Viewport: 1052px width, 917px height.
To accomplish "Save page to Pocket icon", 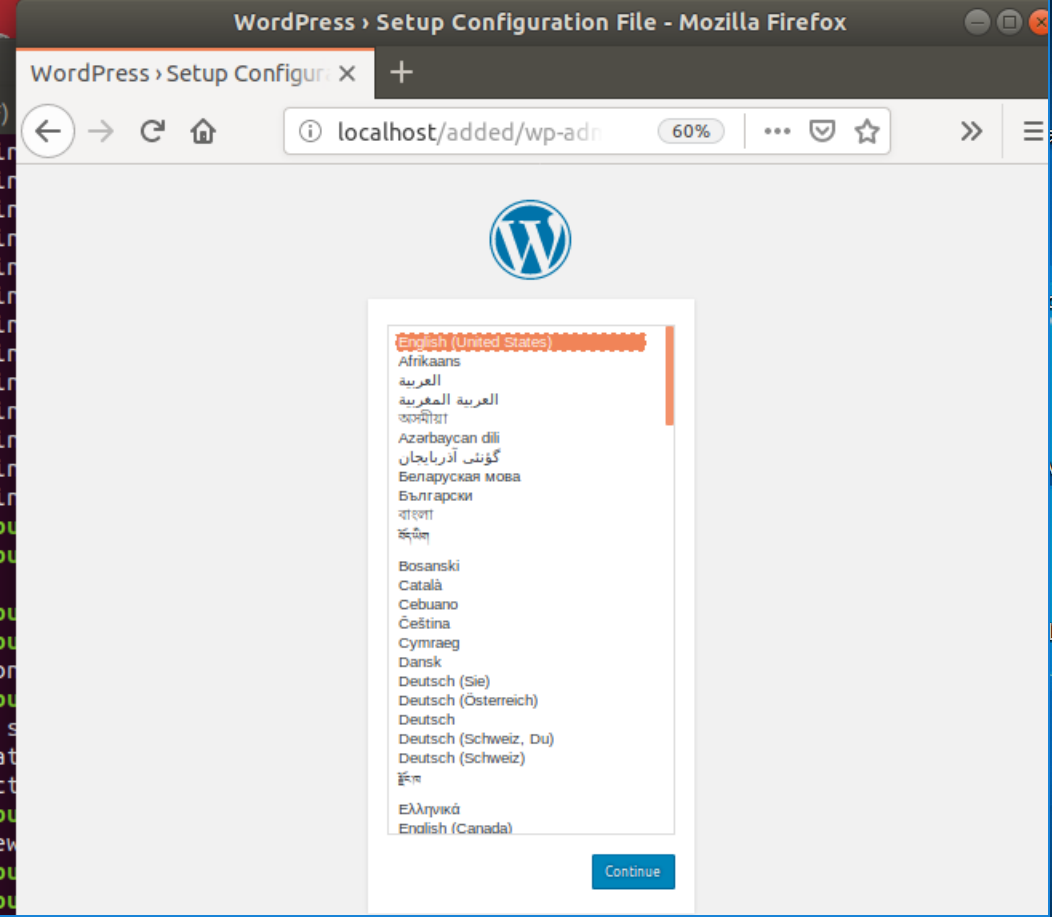I will click(x=822, y=131).
